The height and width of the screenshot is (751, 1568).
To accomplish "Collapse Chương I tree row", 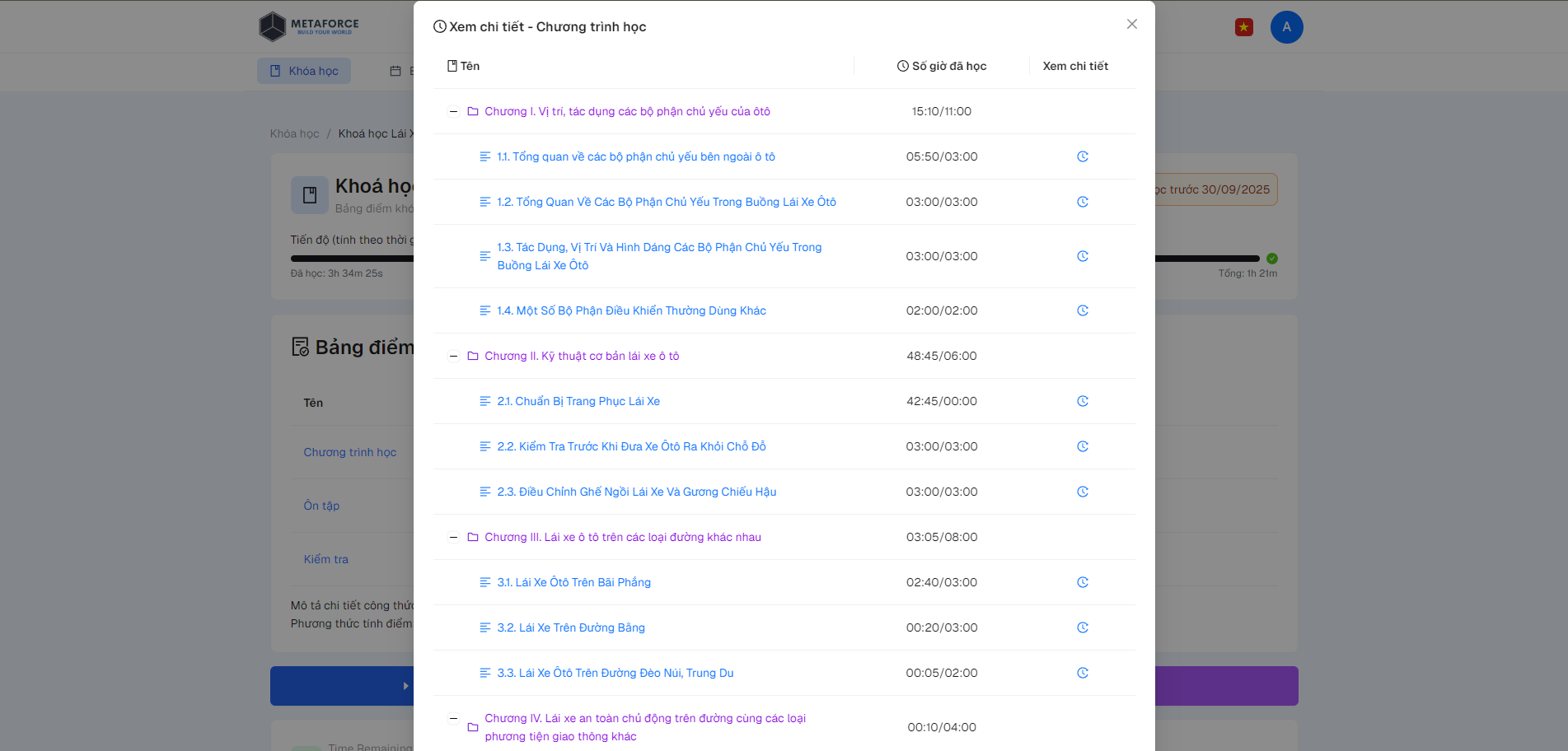I will pos(453,111).
